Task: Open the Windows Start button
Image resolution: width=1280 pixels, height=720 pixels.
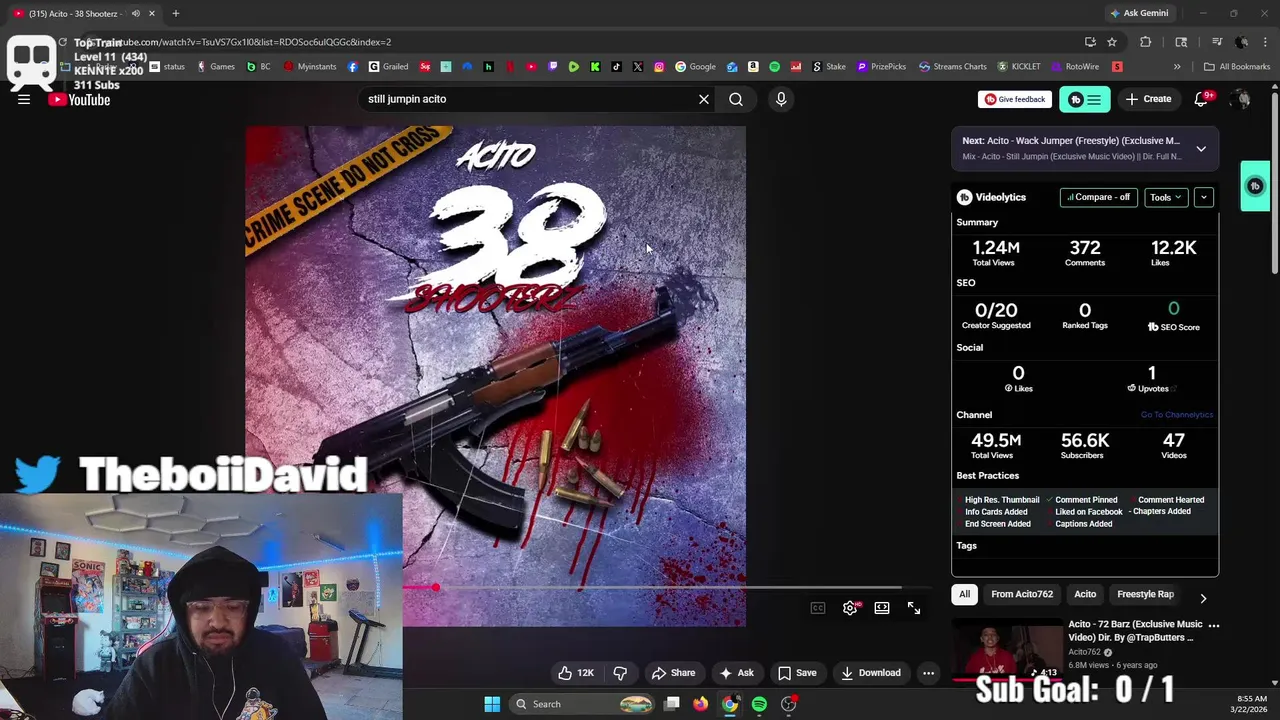Action: click(492, 704)
